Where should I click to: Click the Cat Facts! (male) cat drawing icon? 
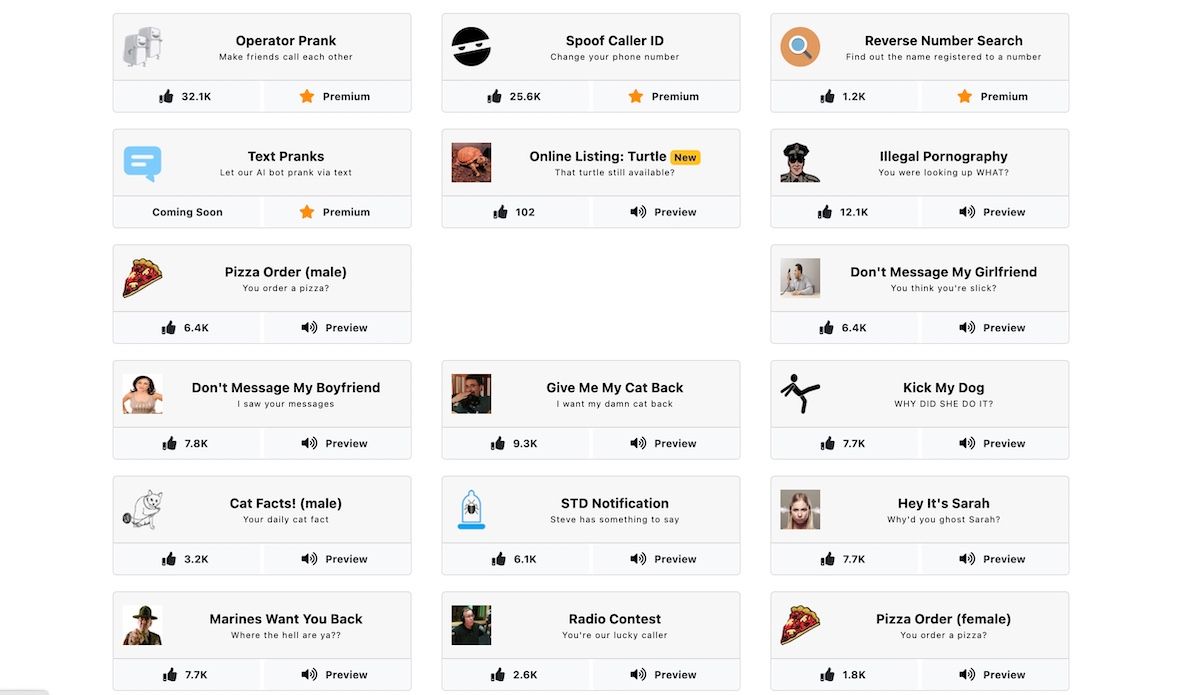(x=142, y=510)
